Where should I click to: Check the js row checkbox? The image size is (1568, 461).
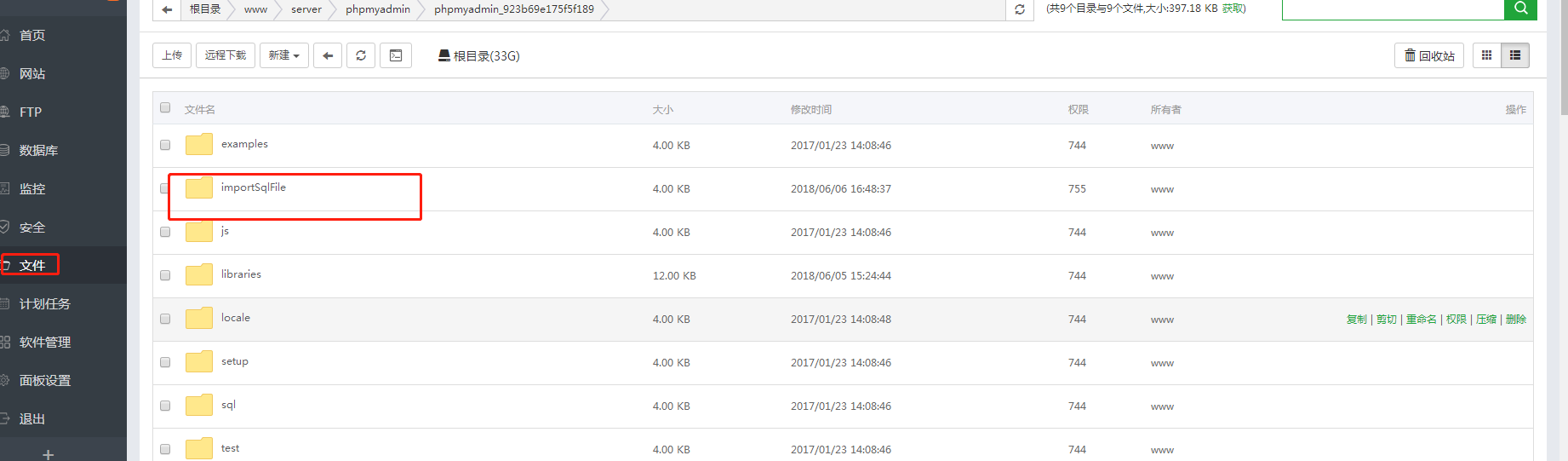pos(165,232)
